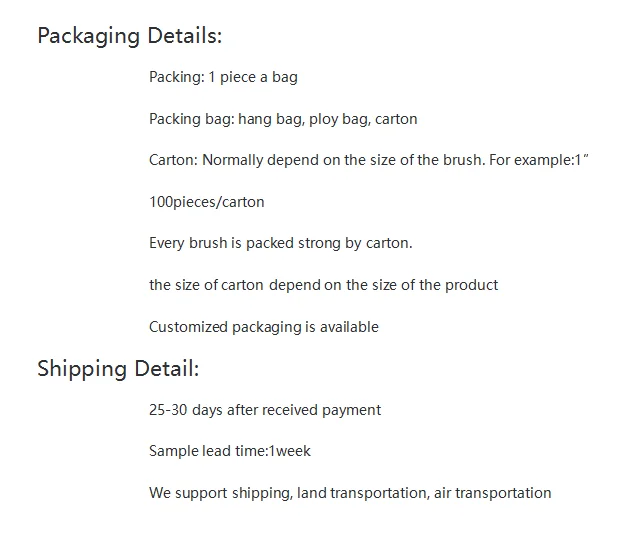Click the "100pieces/carton" text
This screenshot has height=545, width=644.
pyautogui.click(x=207, y=202)
